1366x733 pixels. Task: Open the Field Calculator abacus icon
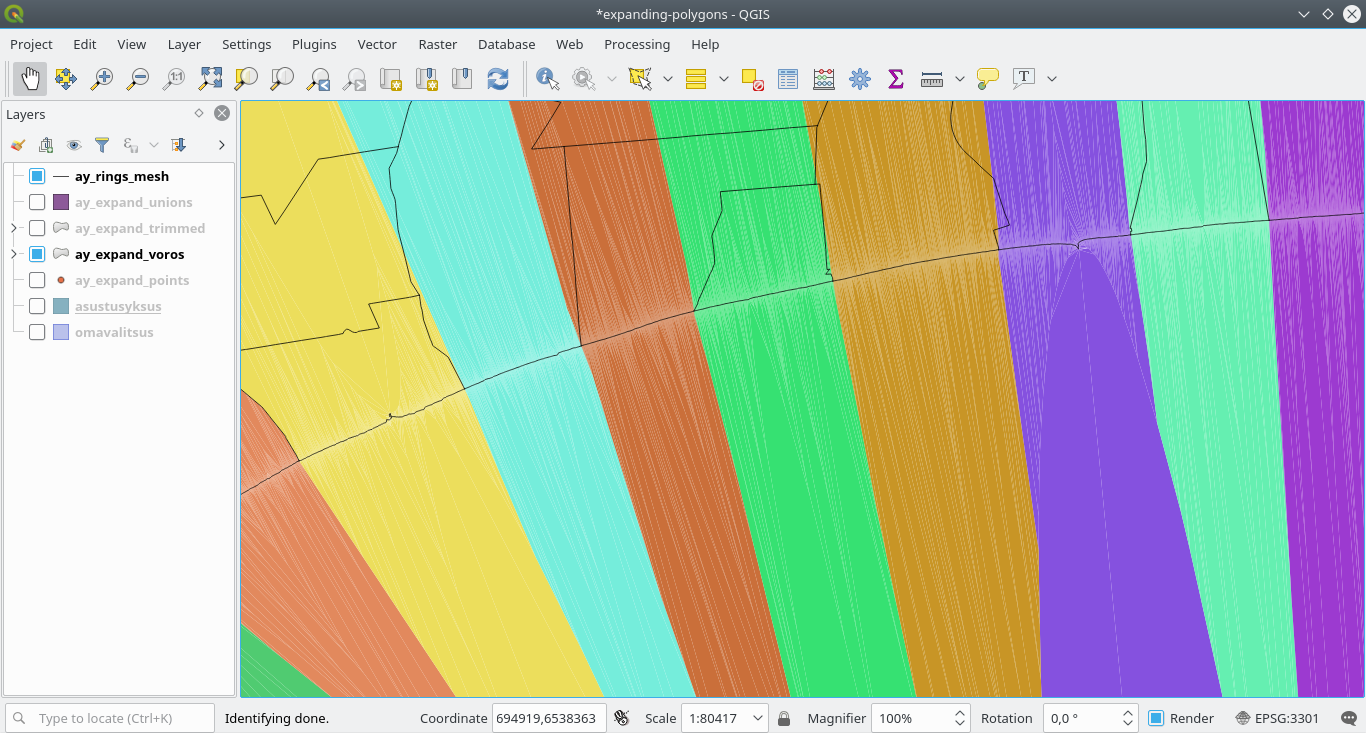[x=824, y=78]
